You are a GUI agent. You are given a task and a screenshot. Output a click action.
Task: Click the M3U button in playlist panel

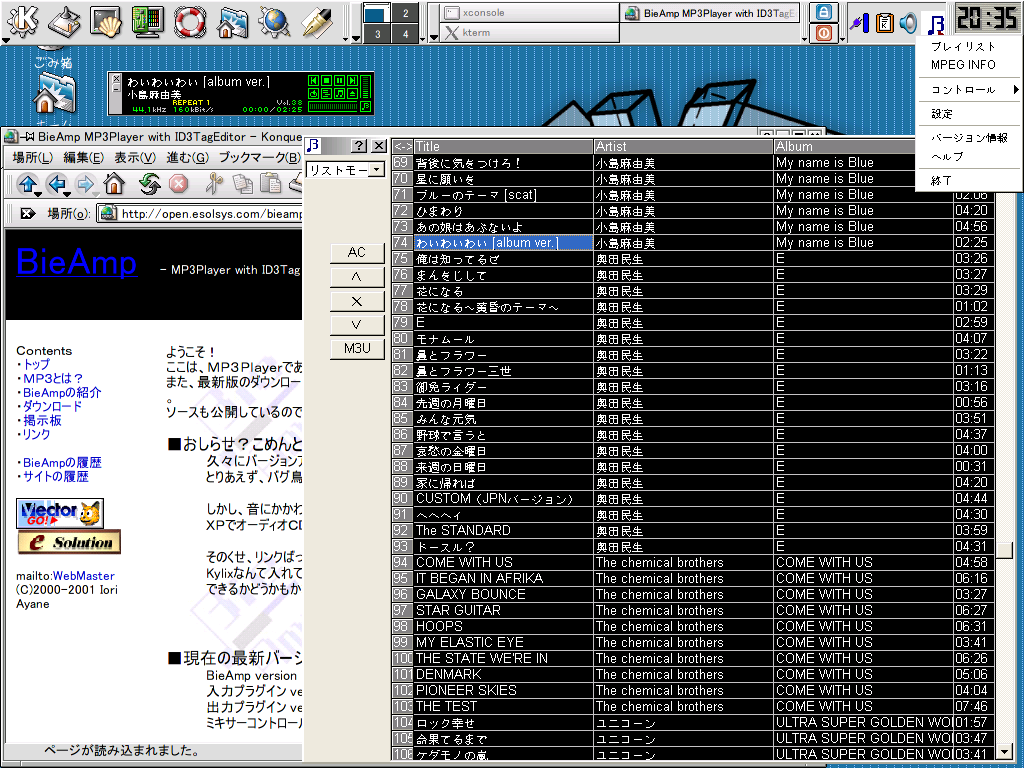(x=357, y=348)
